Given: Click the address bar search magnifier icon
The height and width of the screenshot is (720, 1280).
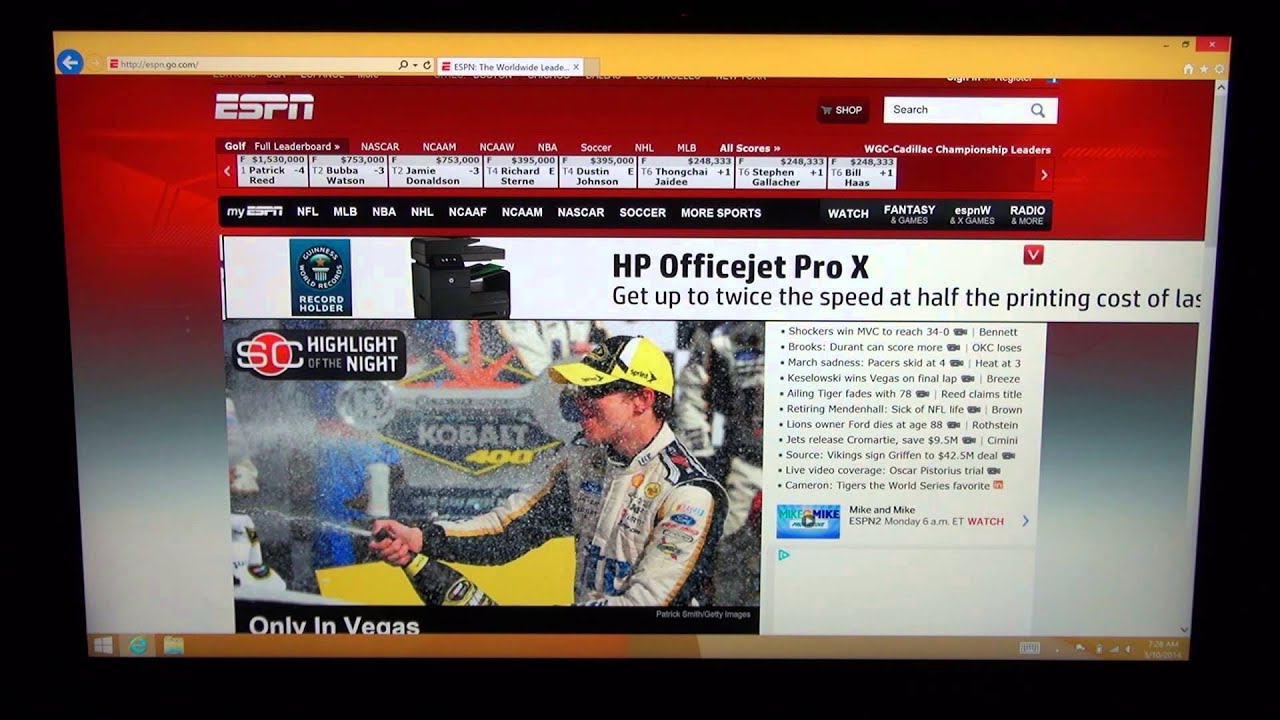Looking at the screenshot, I should pos(403,65).
